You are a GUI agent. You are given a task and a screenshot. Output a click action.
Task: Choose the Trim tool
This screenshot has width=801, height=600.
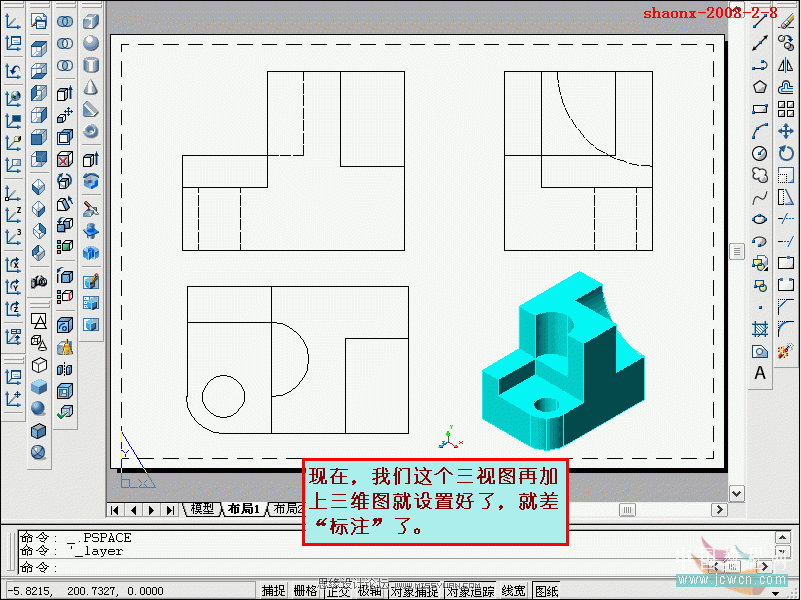pyautogui.click(x=786, y=219)
